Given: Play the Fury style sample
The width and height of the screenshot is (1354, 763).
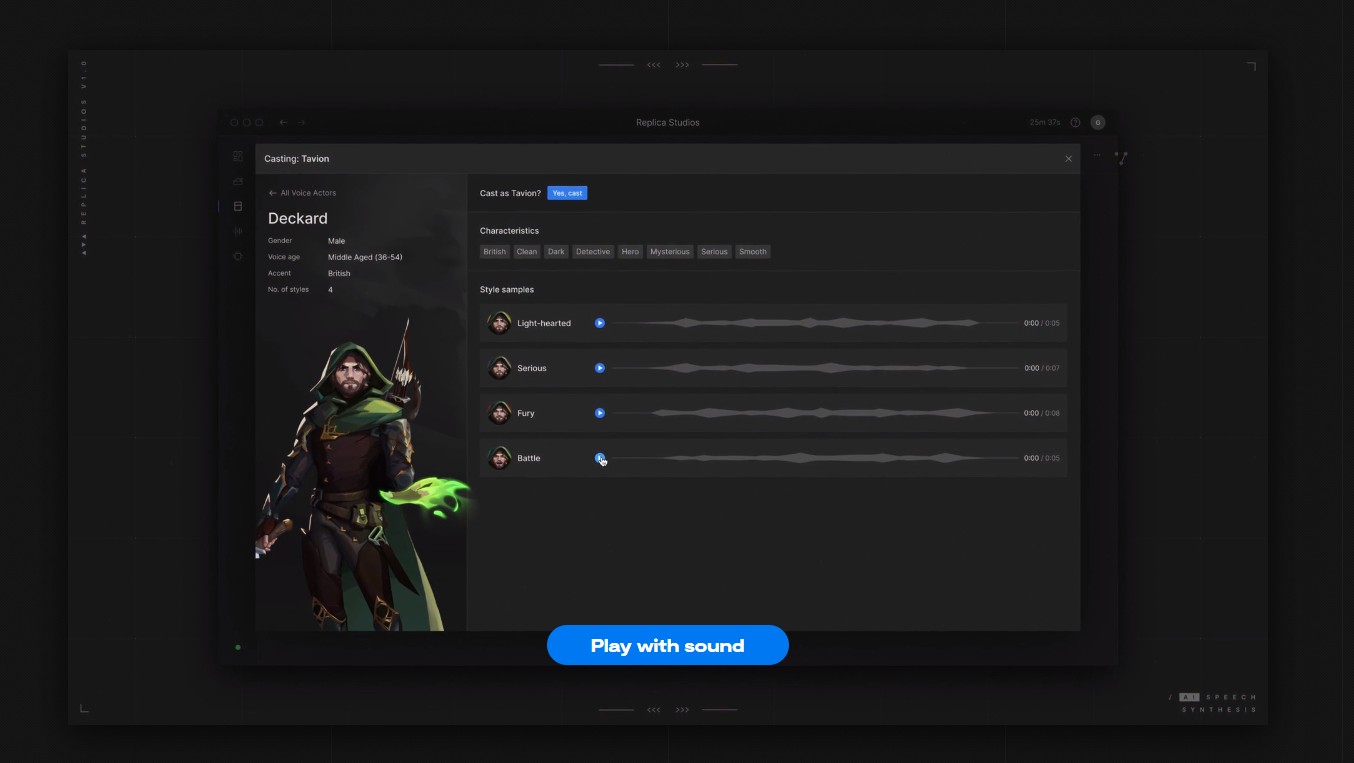Looking at the screenshot, I should (x=600, y=413).
